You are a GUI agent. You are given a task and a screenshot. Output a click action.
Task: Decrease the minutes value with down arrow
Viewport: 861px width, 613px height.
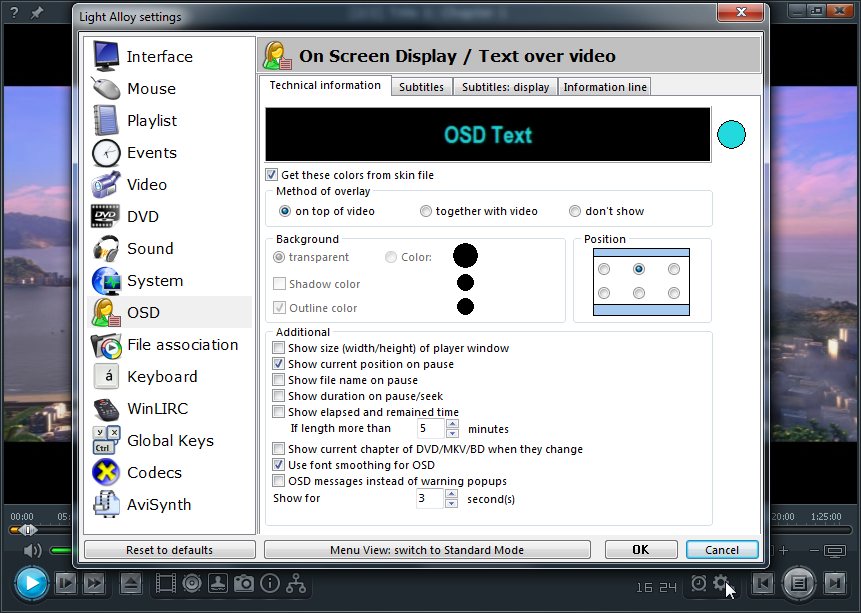point(452,433)
